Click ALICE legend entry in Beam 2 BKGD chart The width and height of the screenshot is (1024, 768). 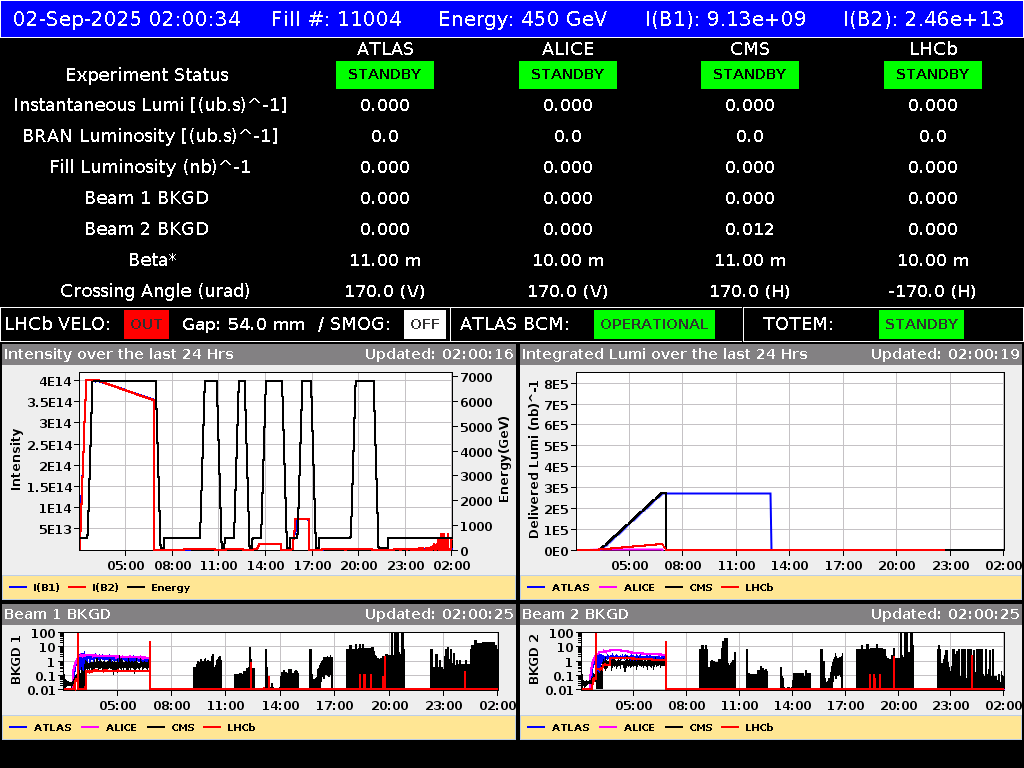click(x=627, y=728)
